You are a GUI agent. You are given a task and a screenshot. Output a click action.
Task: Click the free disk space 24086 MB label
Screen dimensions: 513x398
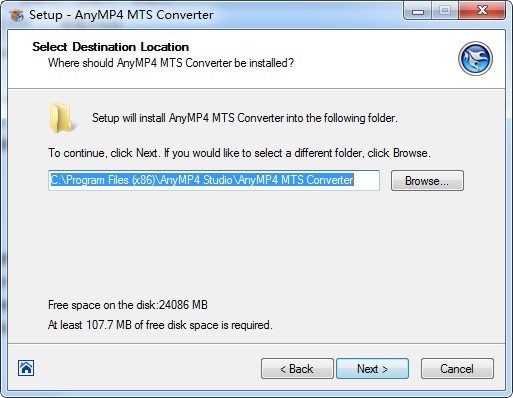(x=128, y=305)
